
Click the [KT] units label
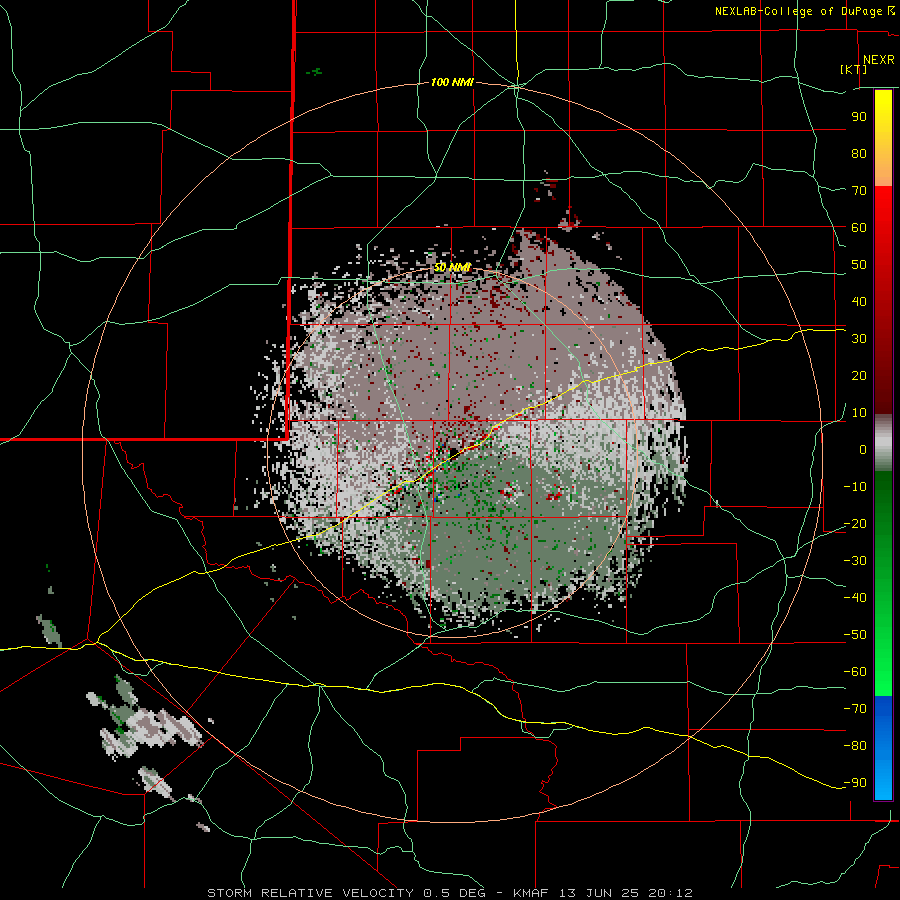(854, 69)
